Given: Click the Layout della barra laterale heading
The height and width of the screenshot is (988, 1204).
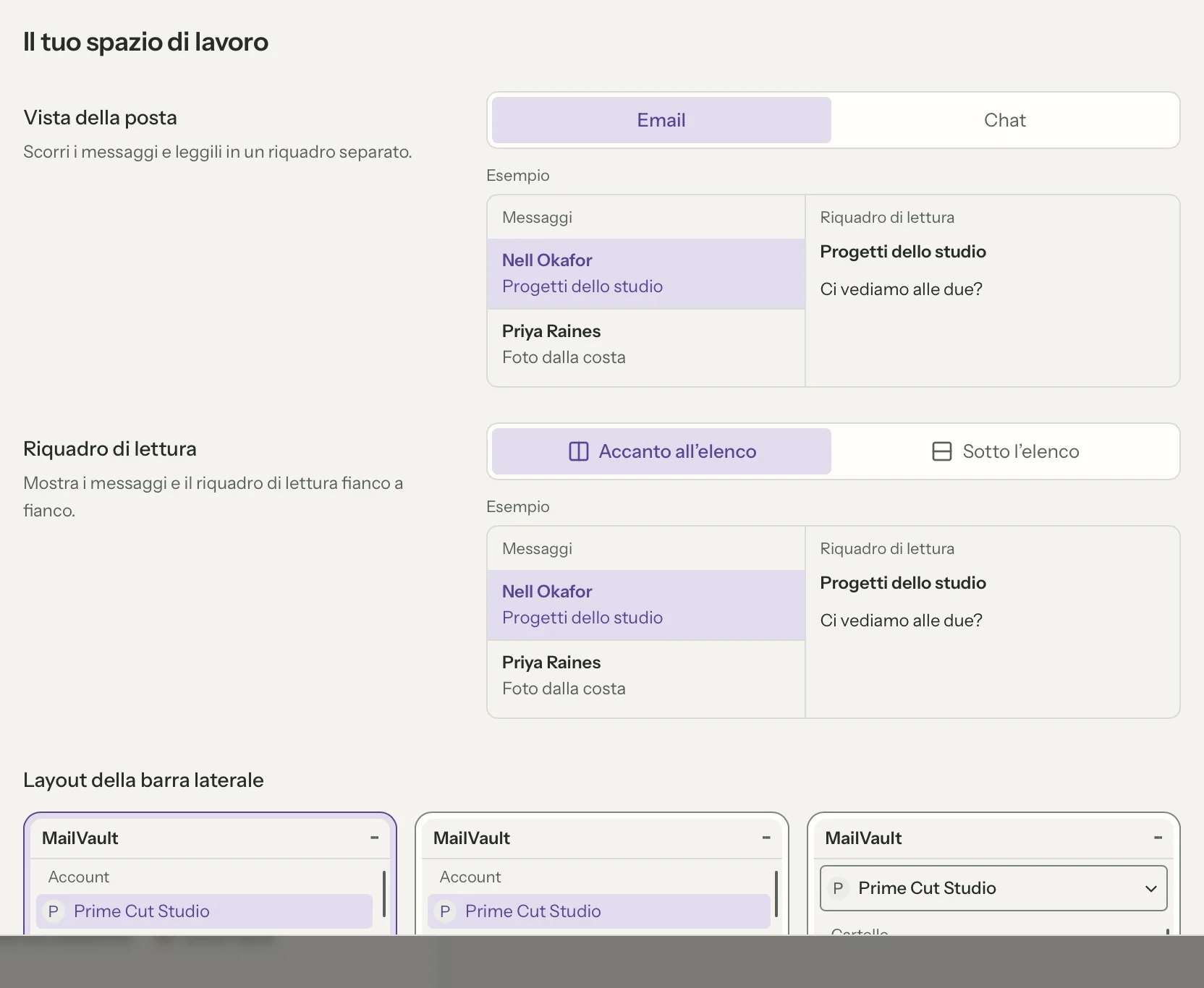Looking at the screenshot, I should tap(143, 780).
